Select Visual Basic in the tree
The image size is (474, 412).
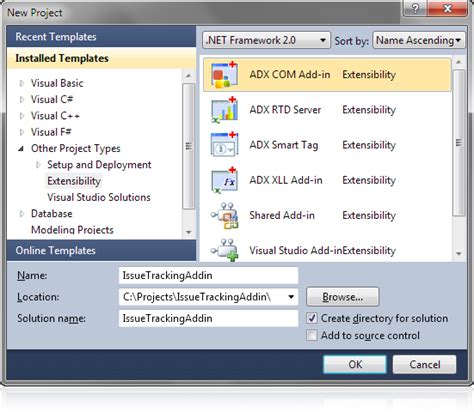[57, 83]
